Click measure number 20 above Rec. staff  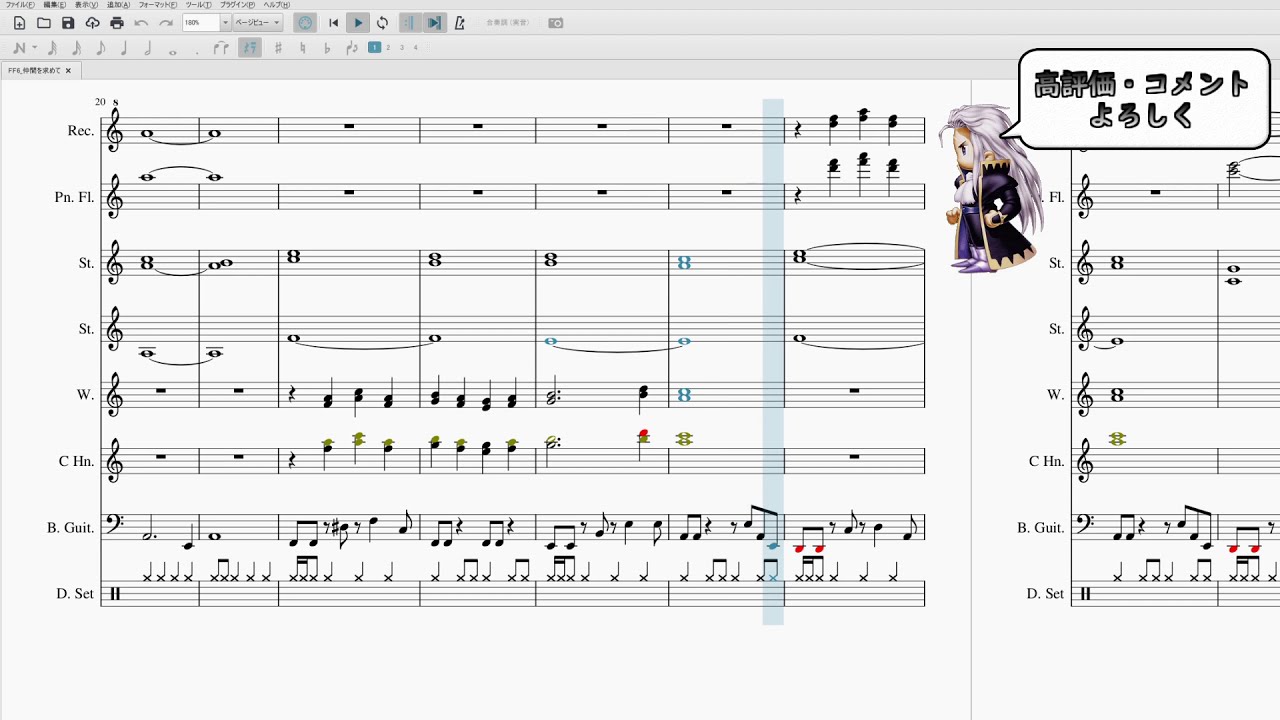click(x=100, y=102)
